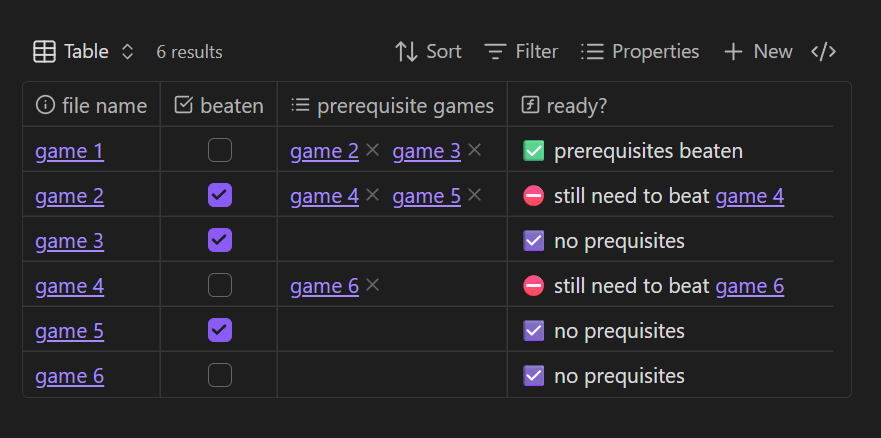Remove game 5 from game 2 prerequisites
The image size is (881, 438).
[474, 195]
